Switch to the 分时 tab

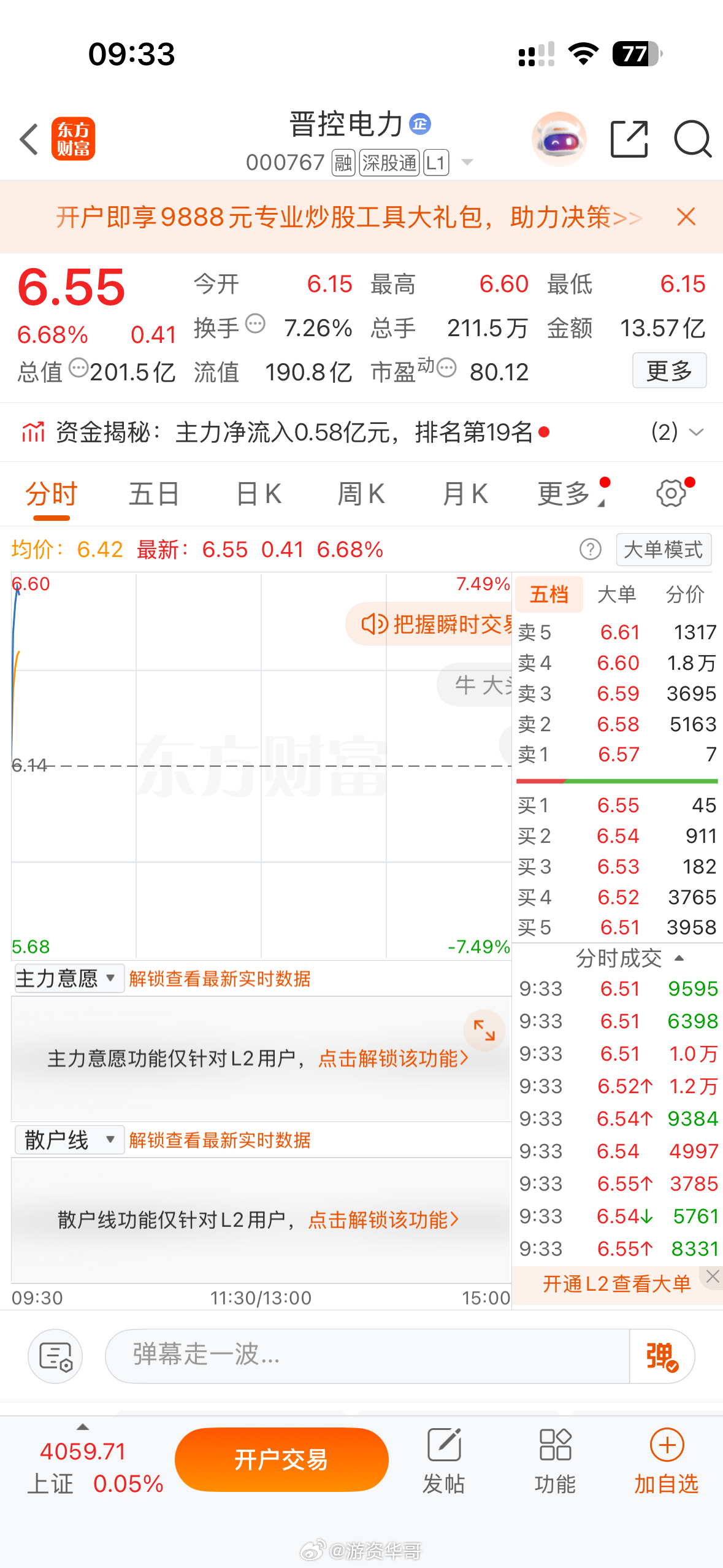pos(52,494)
